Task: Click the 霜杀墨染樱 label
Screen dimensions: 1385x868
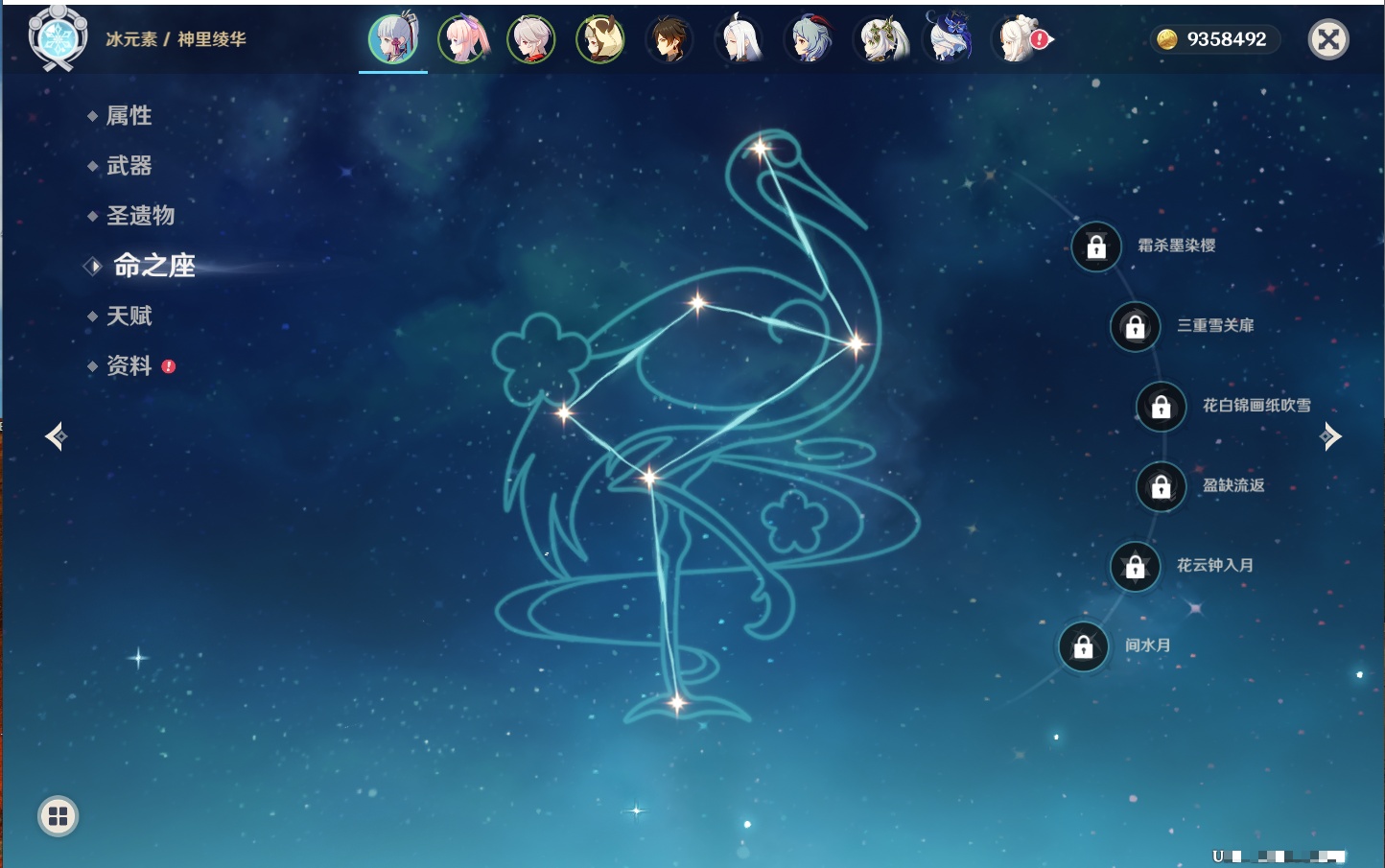Action: coord(1177,246)
